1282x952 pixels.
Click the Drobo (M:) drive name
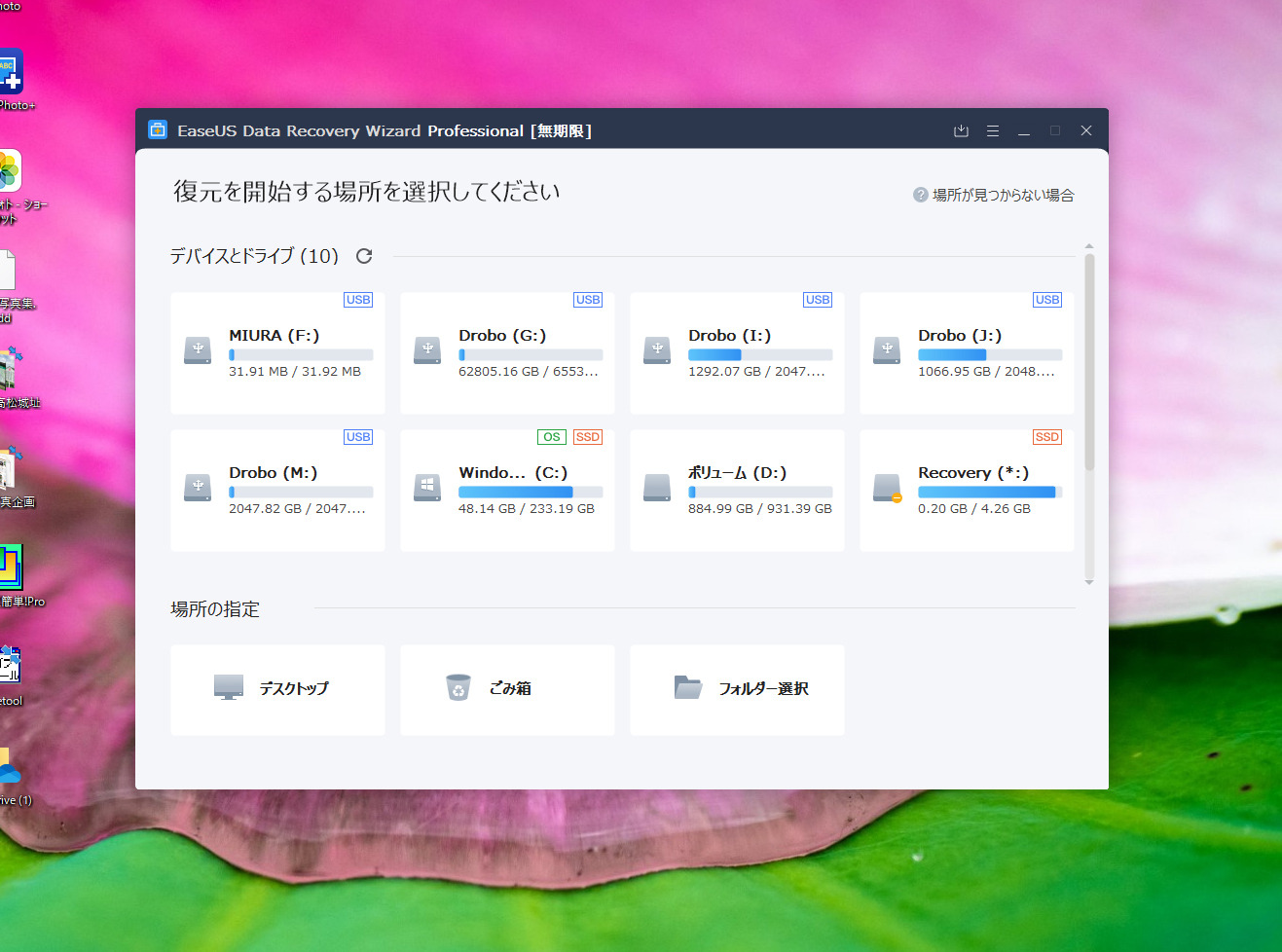click(x=274, y=473)
